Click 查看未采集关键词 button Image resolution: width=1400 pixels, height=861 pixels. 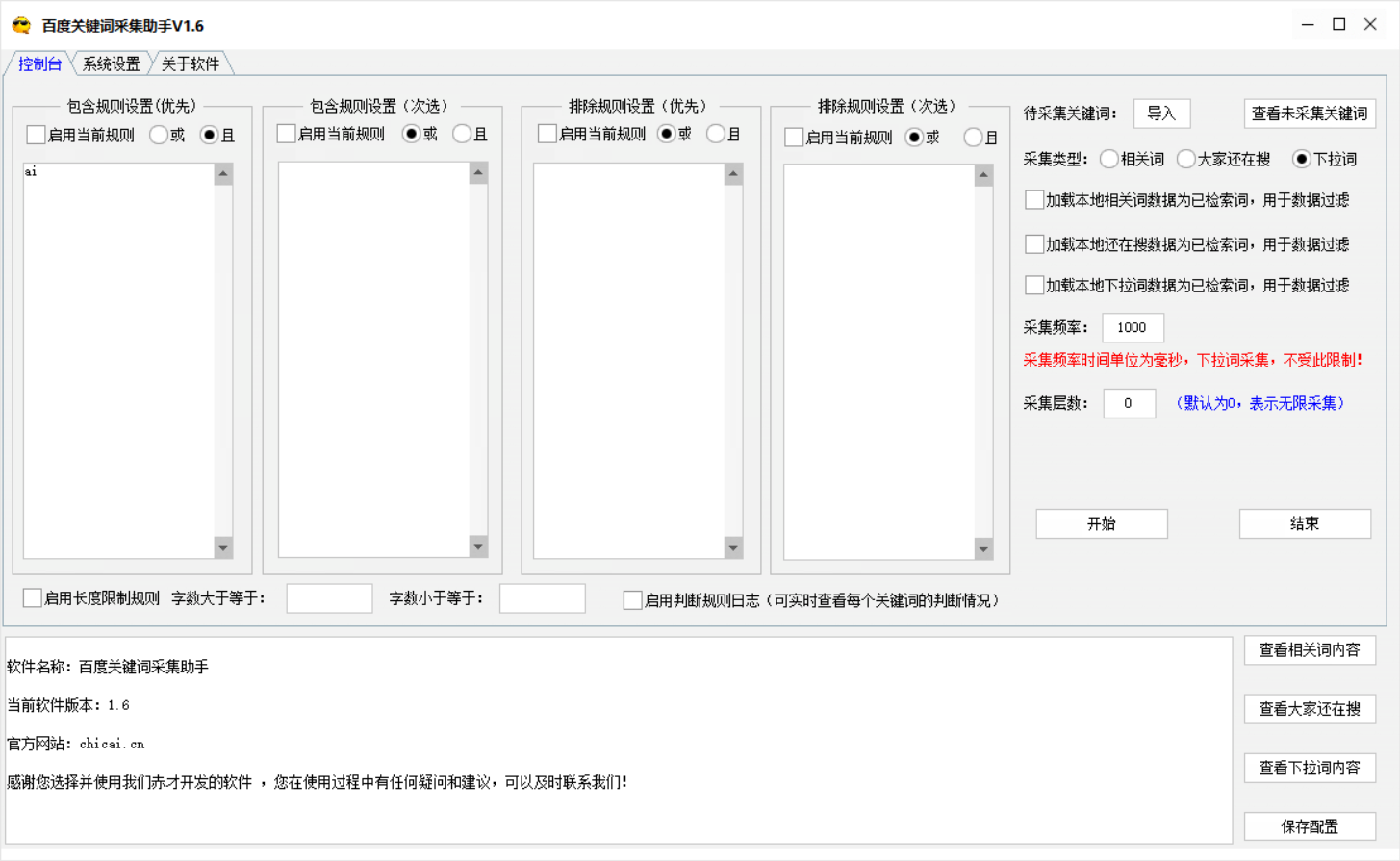tap(1309, 114)
